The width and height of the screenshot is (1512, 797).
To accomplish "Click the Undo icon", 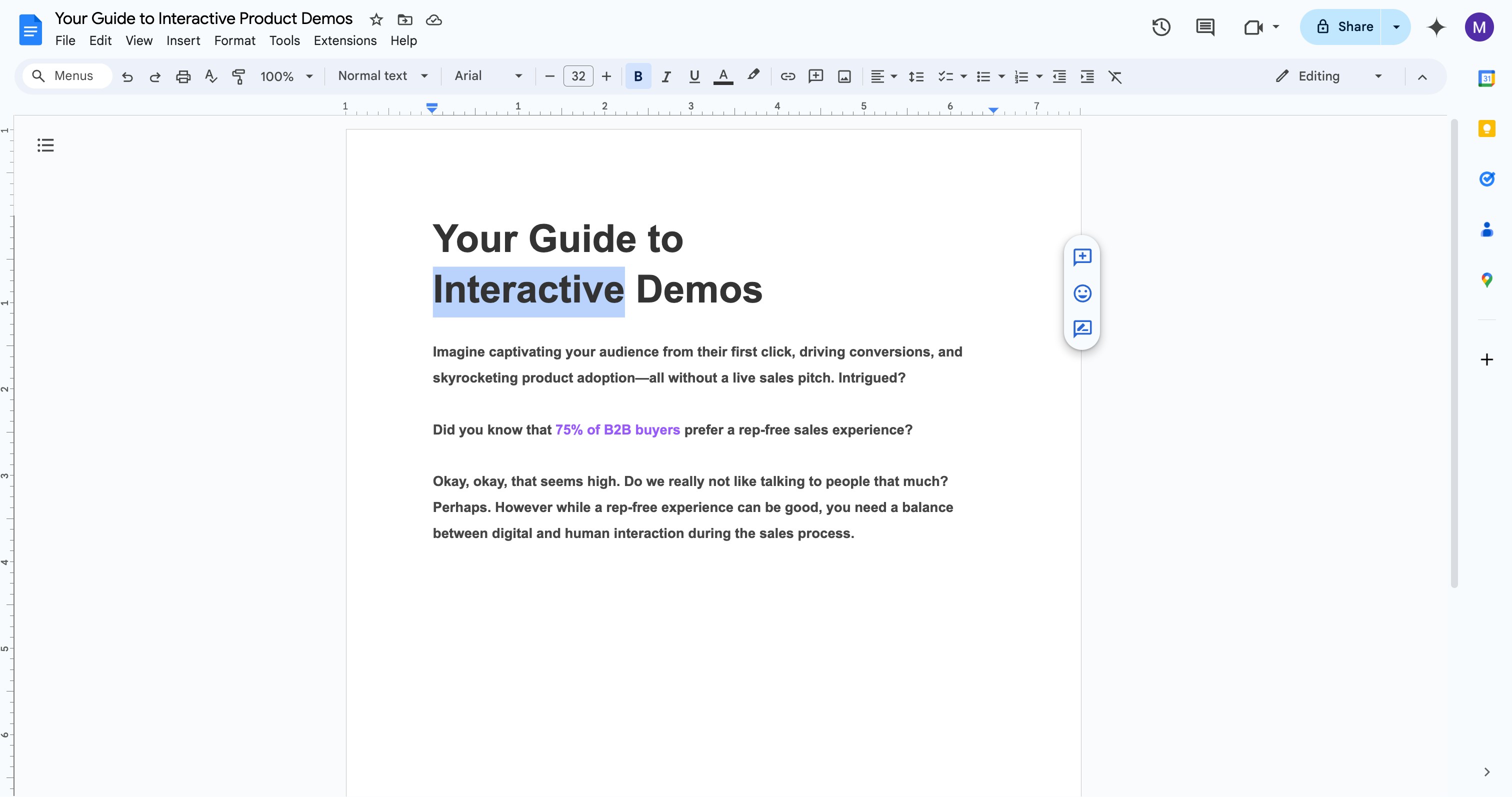I will click(127, 76).
